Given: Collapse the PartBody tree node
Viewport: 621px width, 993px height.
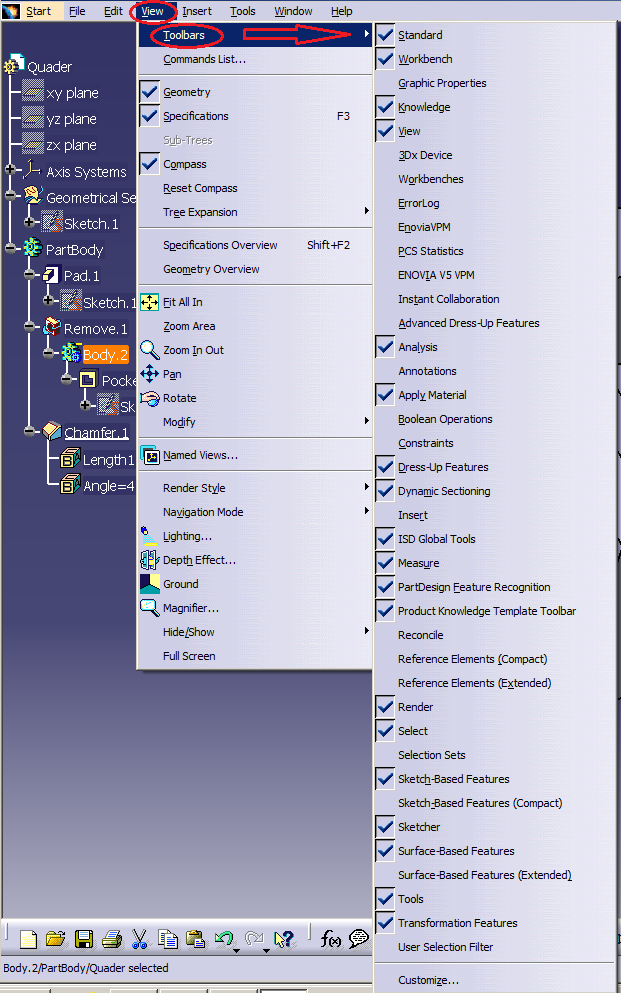Looking at the screenshot, I should pos(11,249).
